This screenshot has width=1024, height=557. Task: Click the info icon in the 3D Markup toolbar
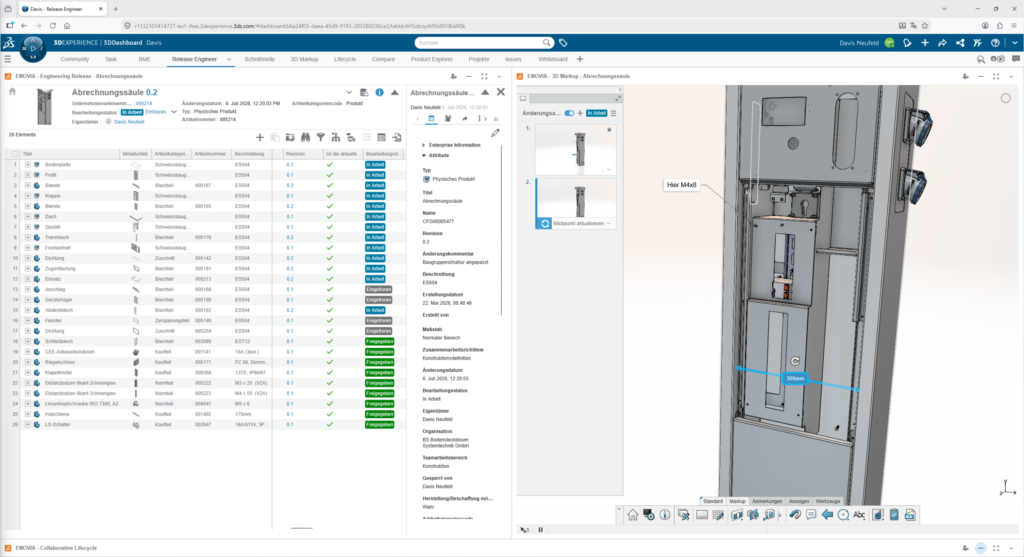[665, 515]
